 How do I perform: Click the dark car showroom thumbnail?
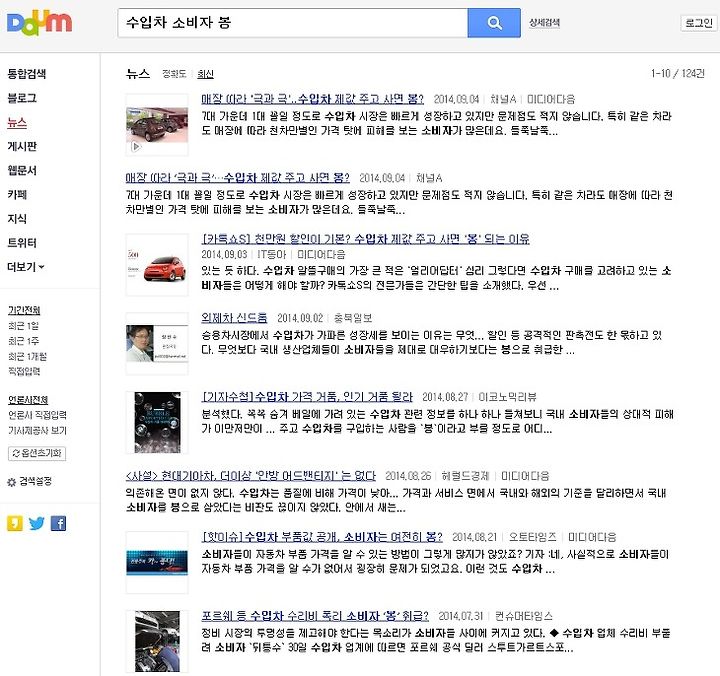click(x=157, y=125)
